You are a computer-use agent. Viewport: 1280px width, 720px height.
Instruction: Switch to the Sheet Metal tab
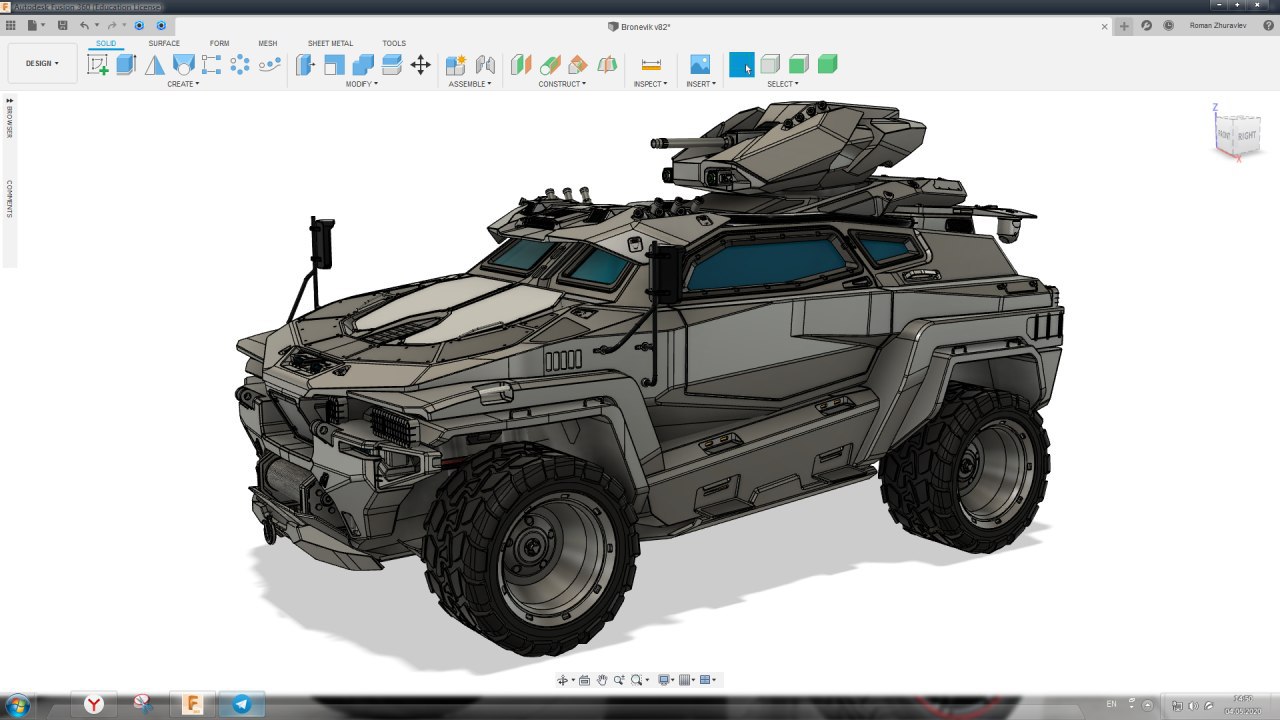(330, 43)
